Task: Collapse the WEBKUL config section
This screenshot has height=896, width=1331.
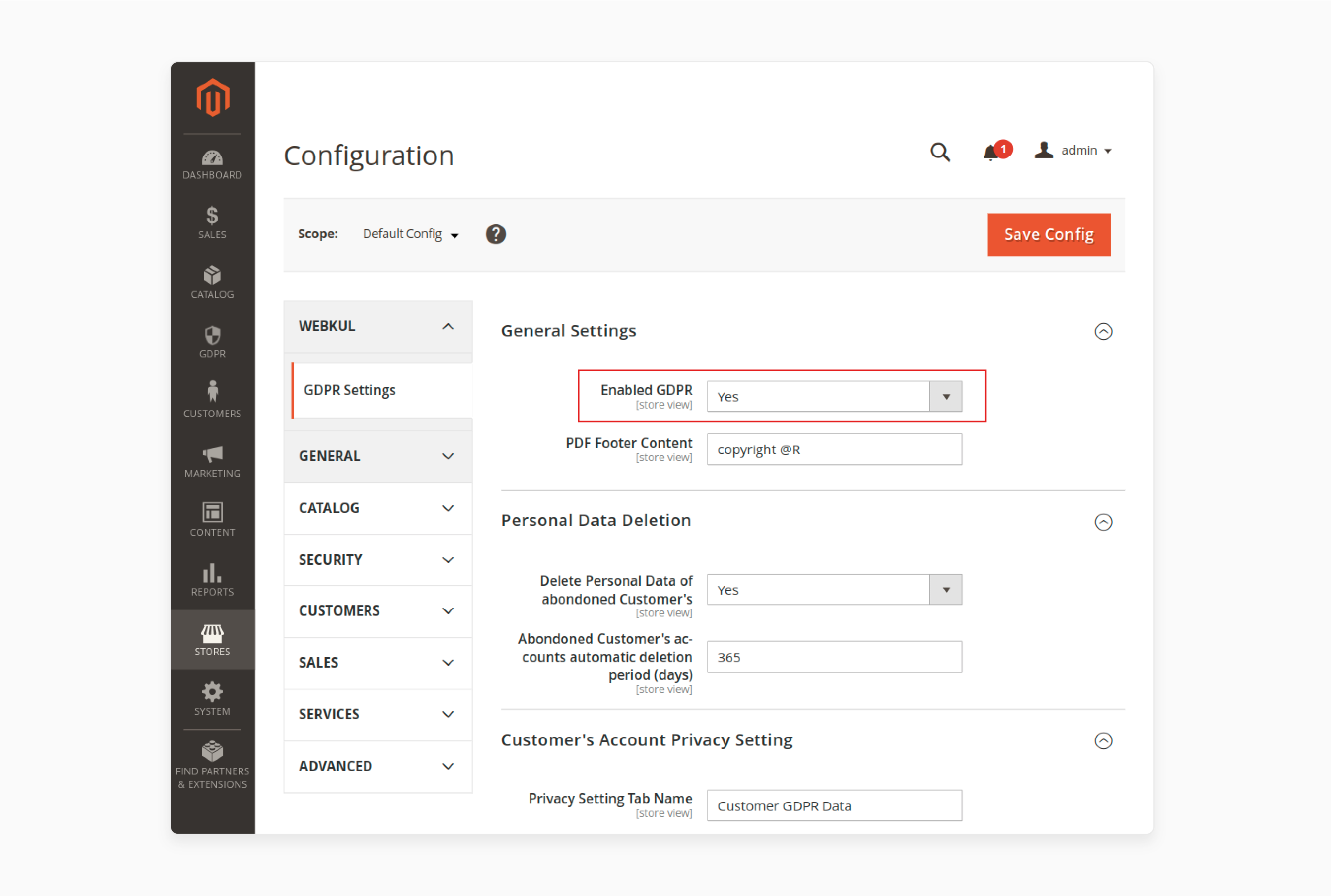Action: [x=378, y=326]
